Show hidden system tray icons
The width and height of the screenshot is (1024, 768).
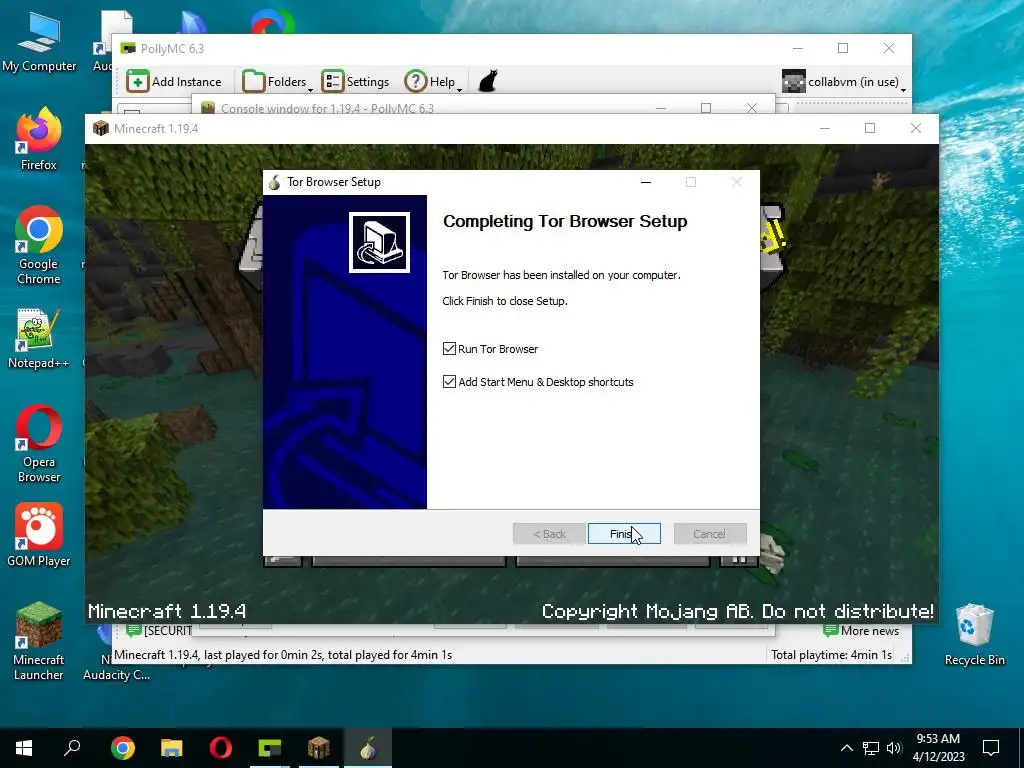[846, 748]
